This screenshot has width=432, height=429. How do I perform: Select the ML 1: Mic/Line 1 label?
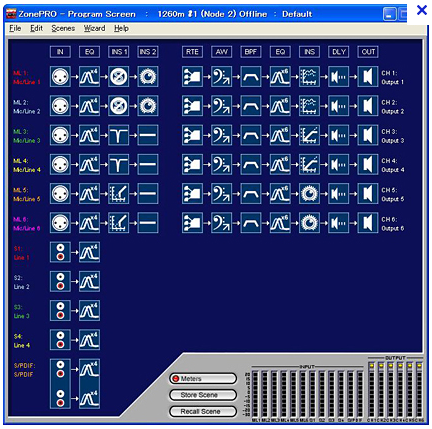click(x=27, y=77)
